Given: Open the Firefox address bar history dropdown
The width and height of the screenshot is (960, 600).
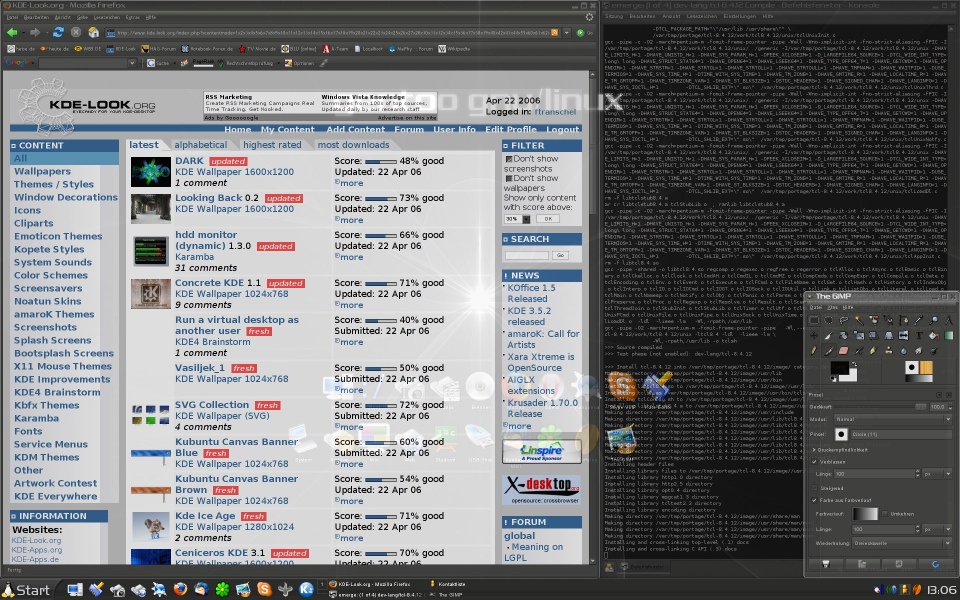Looking at the screenshot, I should [567, 33].
